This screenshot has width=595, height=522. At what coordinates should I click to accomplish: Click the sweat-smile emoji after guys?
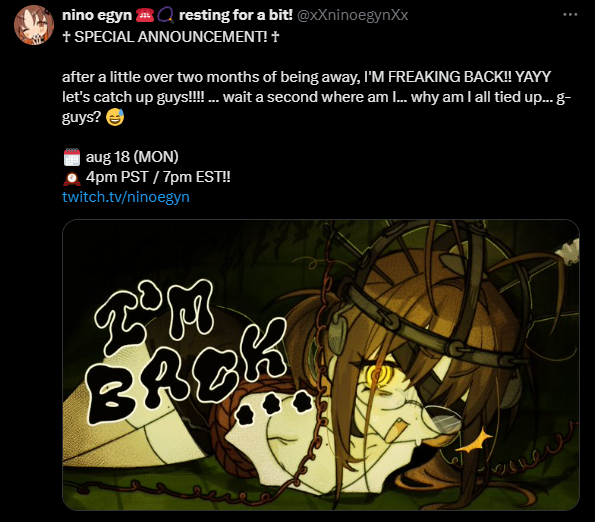click(x=115, y=117)
